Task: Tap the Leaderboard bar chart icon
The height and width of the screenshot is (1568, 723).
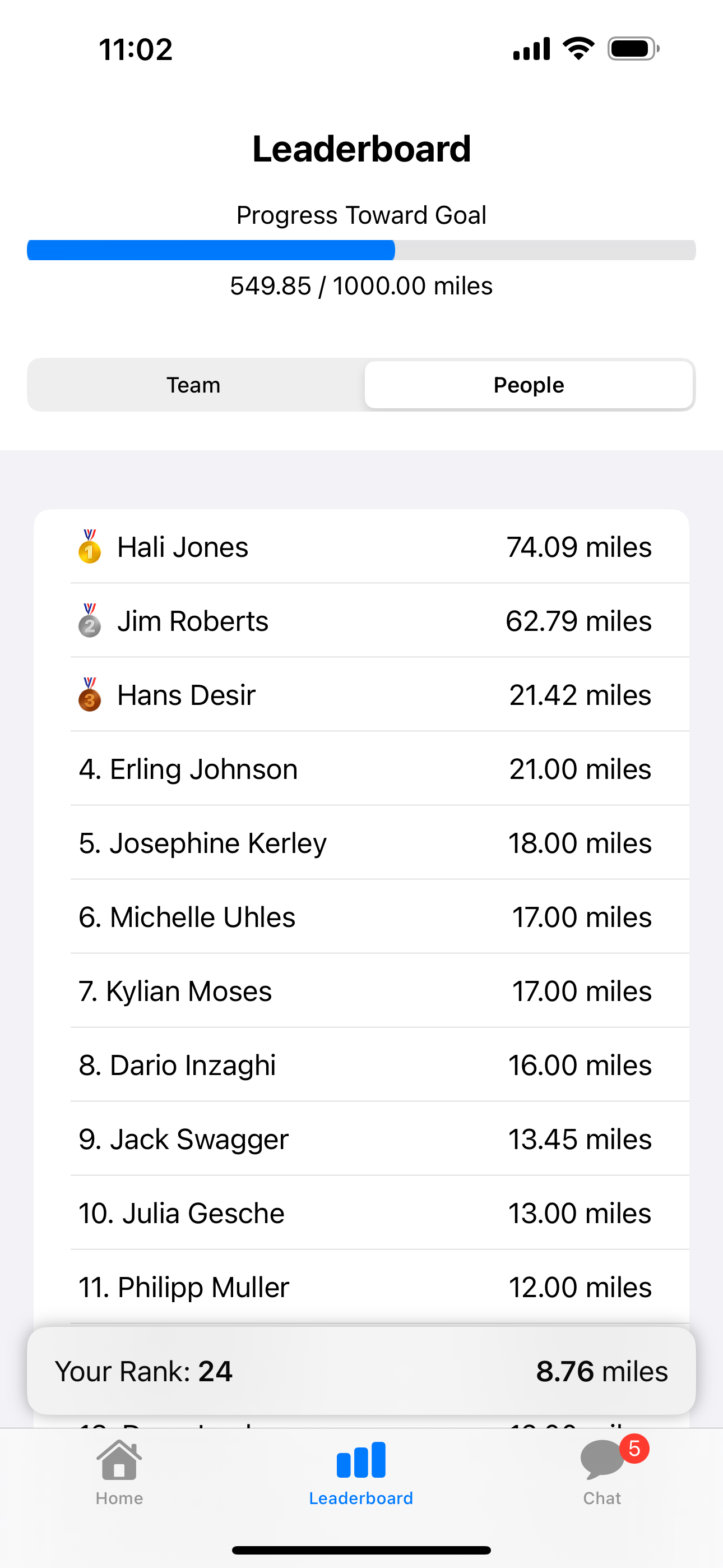Action: (x=361, y=1460)
